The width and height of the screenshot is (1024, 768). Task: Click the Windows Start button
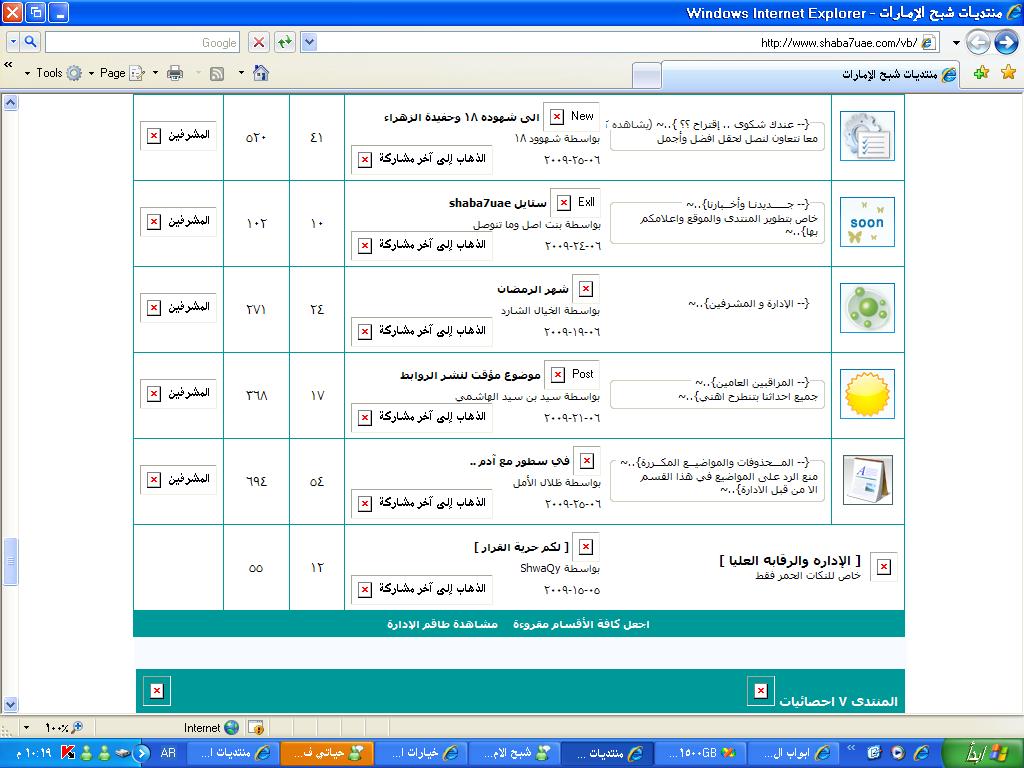pyautogui.click(x=985, y=752)
